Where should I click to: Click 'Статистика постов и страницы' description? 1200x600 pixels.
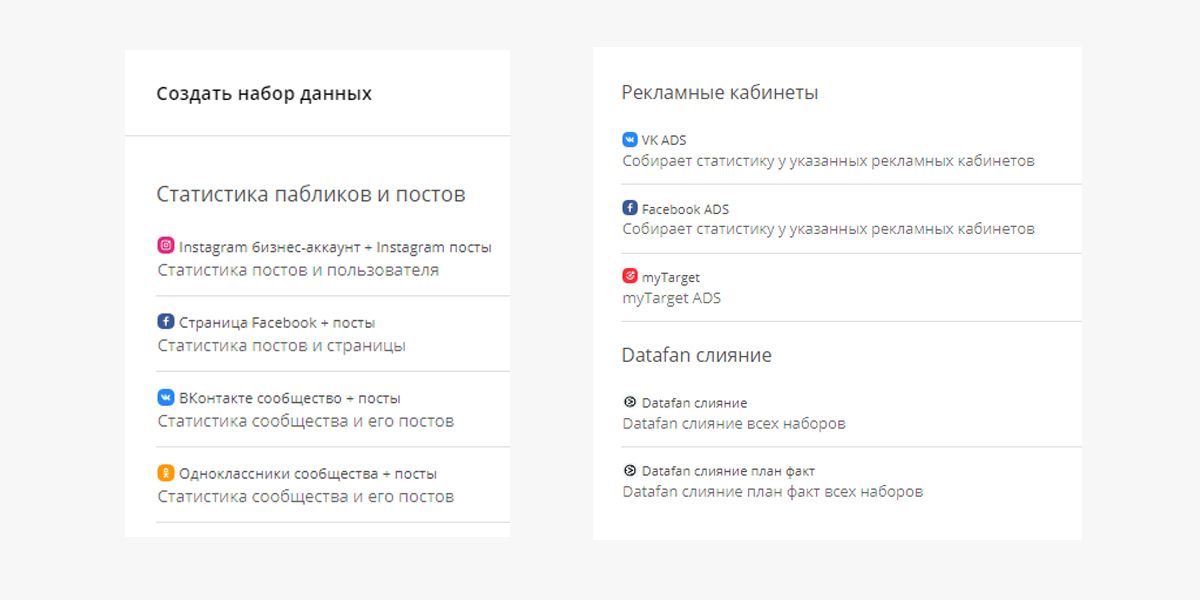[282, 346]
